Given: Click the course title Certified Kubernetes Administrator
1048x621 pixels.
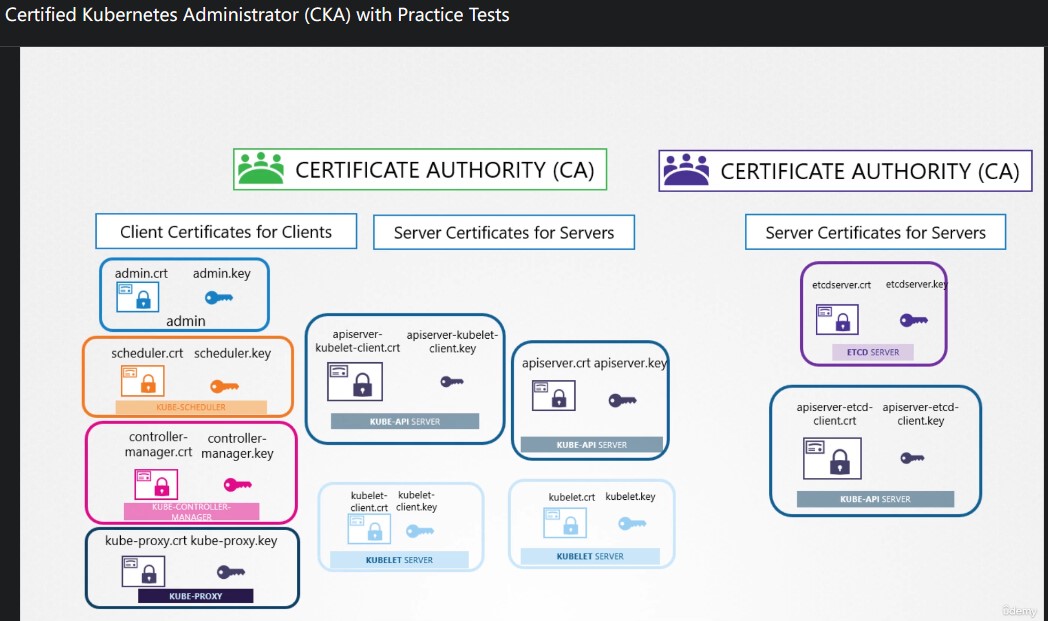Looking at the screenshot, I should tap(257, 15).
